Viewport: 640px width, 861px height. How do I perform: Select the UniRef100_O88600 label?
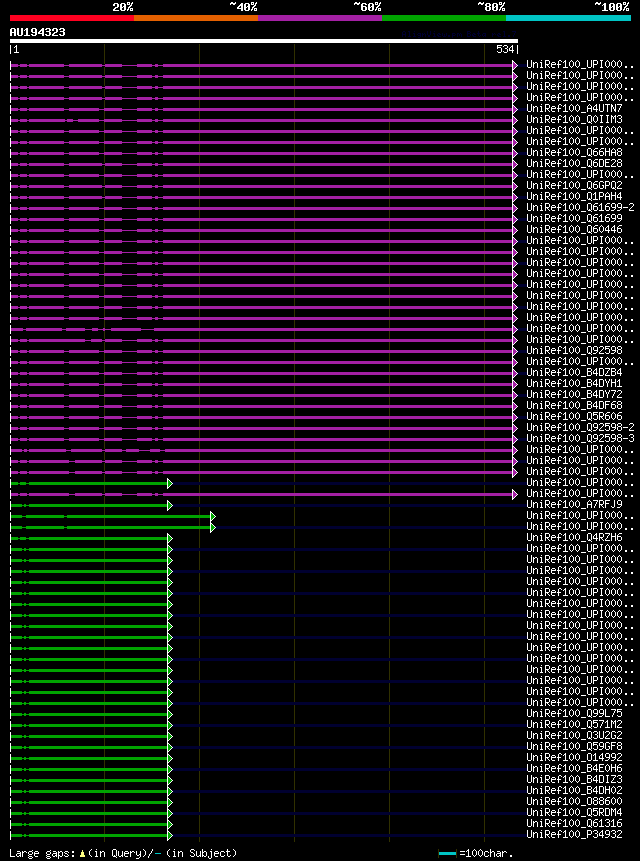[574, 802]
